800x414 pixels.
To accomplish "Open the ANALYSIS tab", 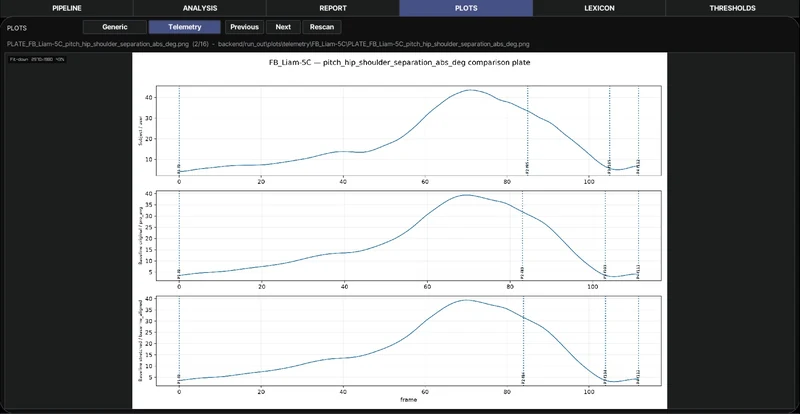I will (199, 8).
